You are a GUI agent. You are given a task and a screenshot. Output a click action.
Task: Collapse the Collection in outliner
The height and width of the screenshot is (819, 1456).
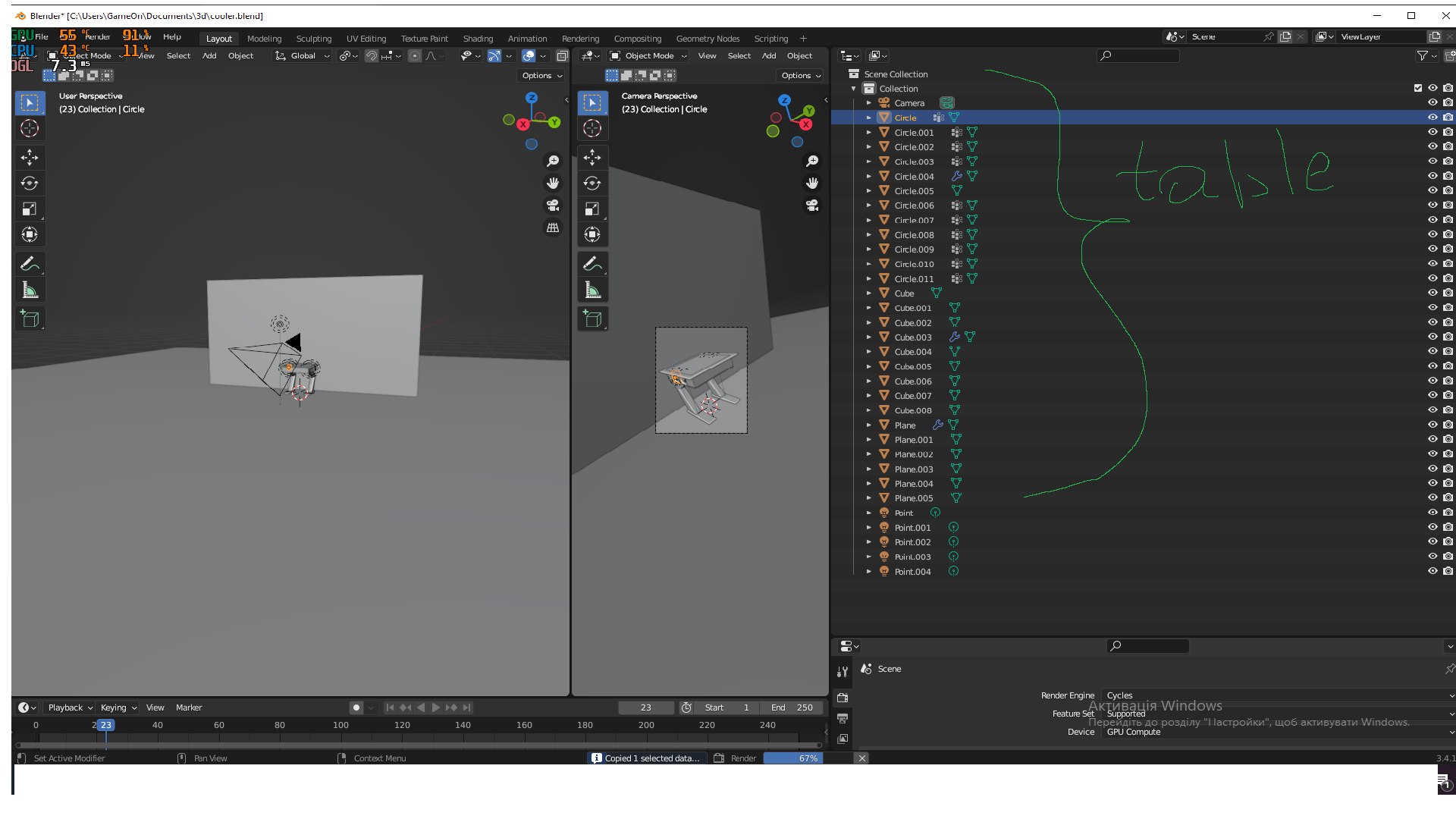click(854, 88)
